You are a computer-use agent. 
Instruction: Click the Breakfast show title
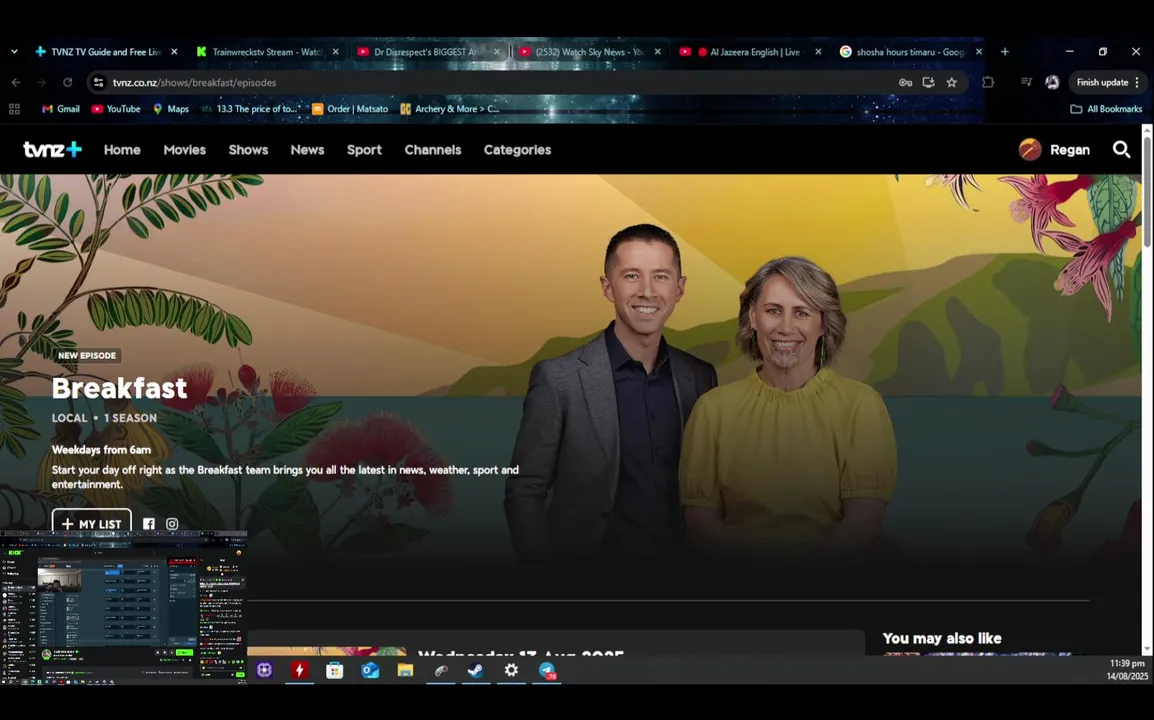tap(119, 388)
